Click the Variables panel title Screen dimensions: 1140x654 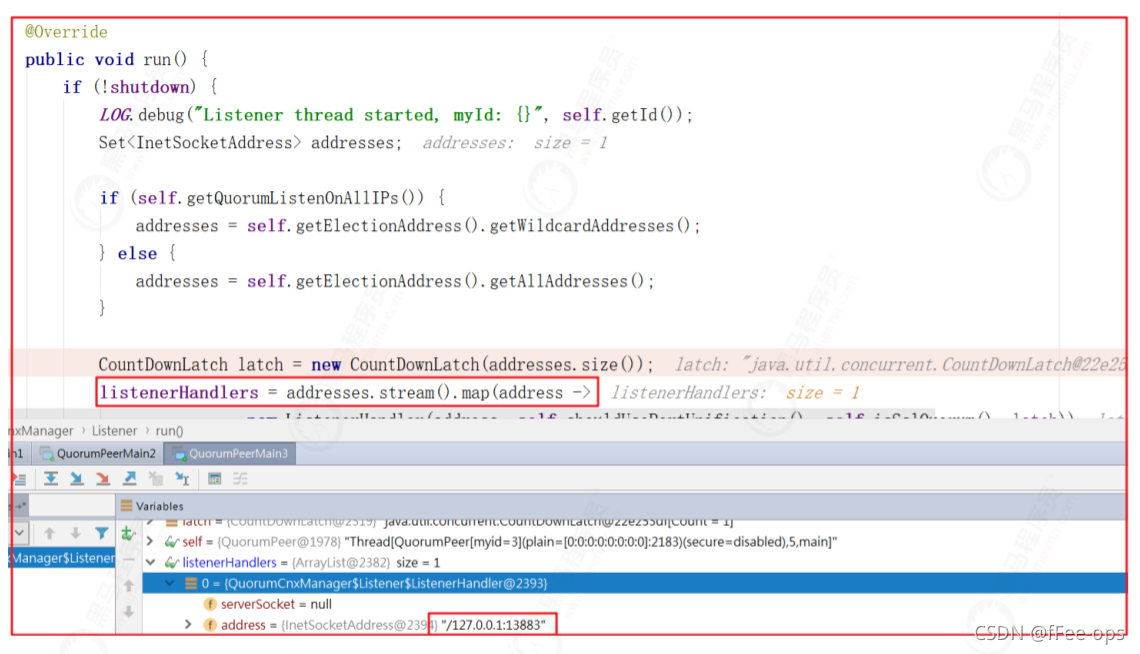point(160,506)
